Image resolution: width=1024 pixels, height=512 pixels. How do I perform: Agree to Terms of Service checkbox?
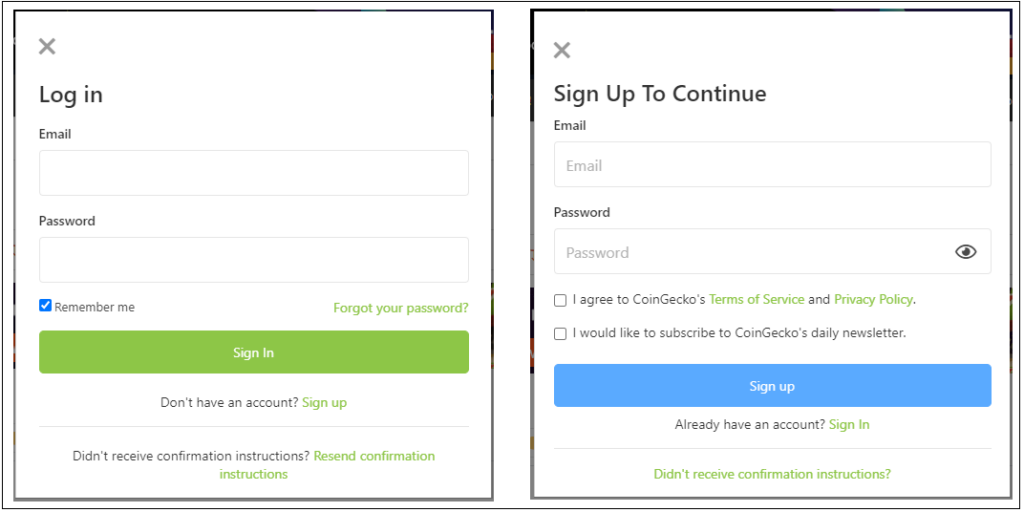click(x=560, y=300)
